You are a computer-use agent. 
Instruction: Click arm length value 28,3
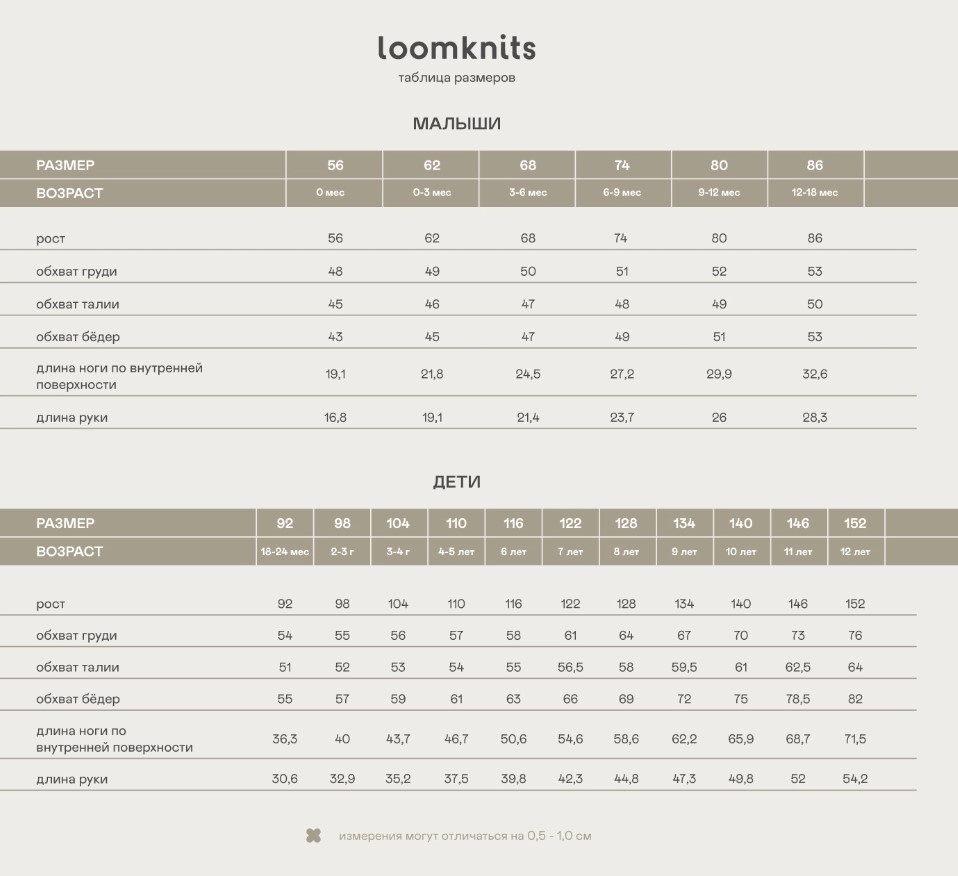coord(814,418)
